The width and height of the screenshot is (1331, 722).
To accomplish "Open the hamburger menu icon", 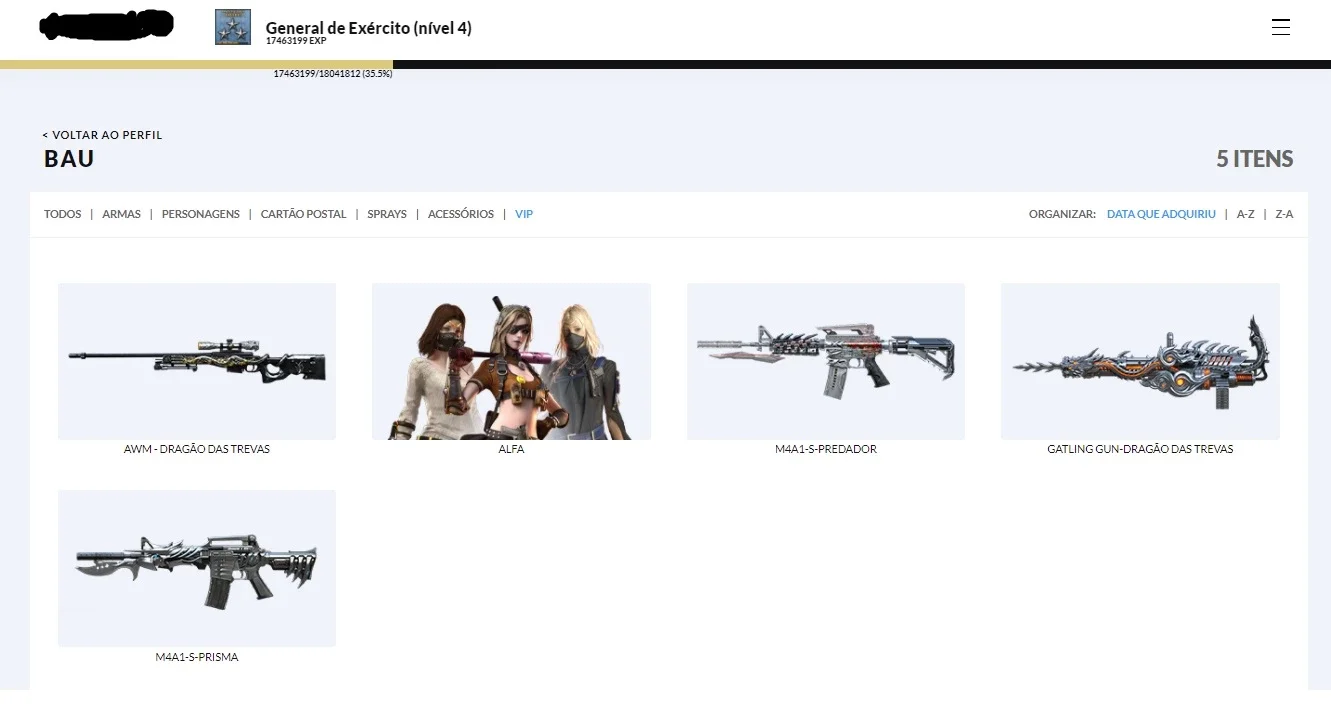I will 1280,27.
